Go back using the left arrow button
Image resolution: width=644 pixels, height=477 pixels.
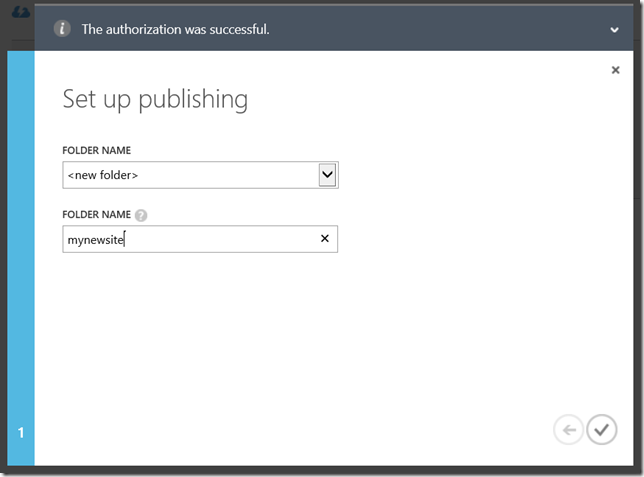[568, 430]
